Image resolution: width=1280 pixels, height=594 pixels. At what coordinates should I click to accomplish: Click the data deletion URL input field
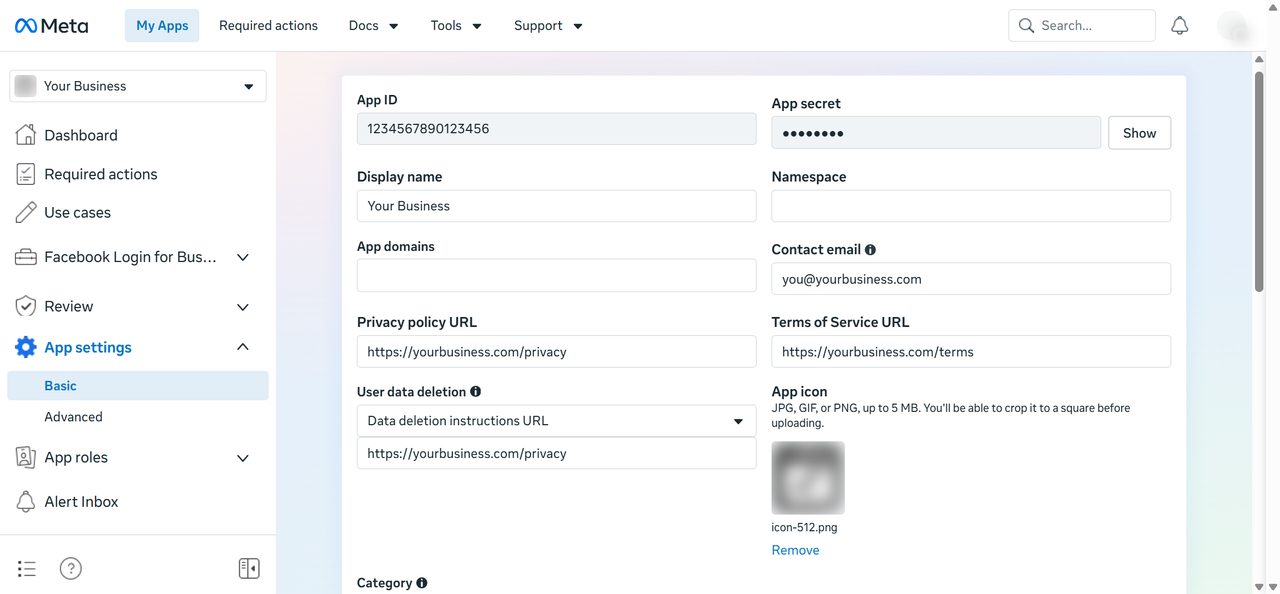tap(557, 453)
